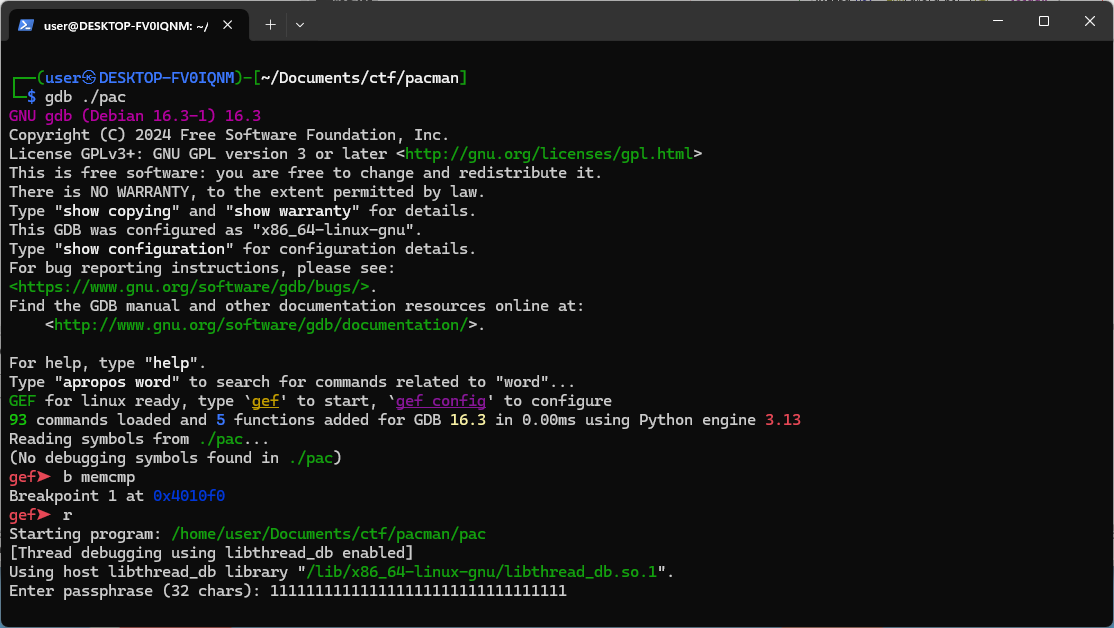Open a new tab with the plus button

tap(270, 25)
